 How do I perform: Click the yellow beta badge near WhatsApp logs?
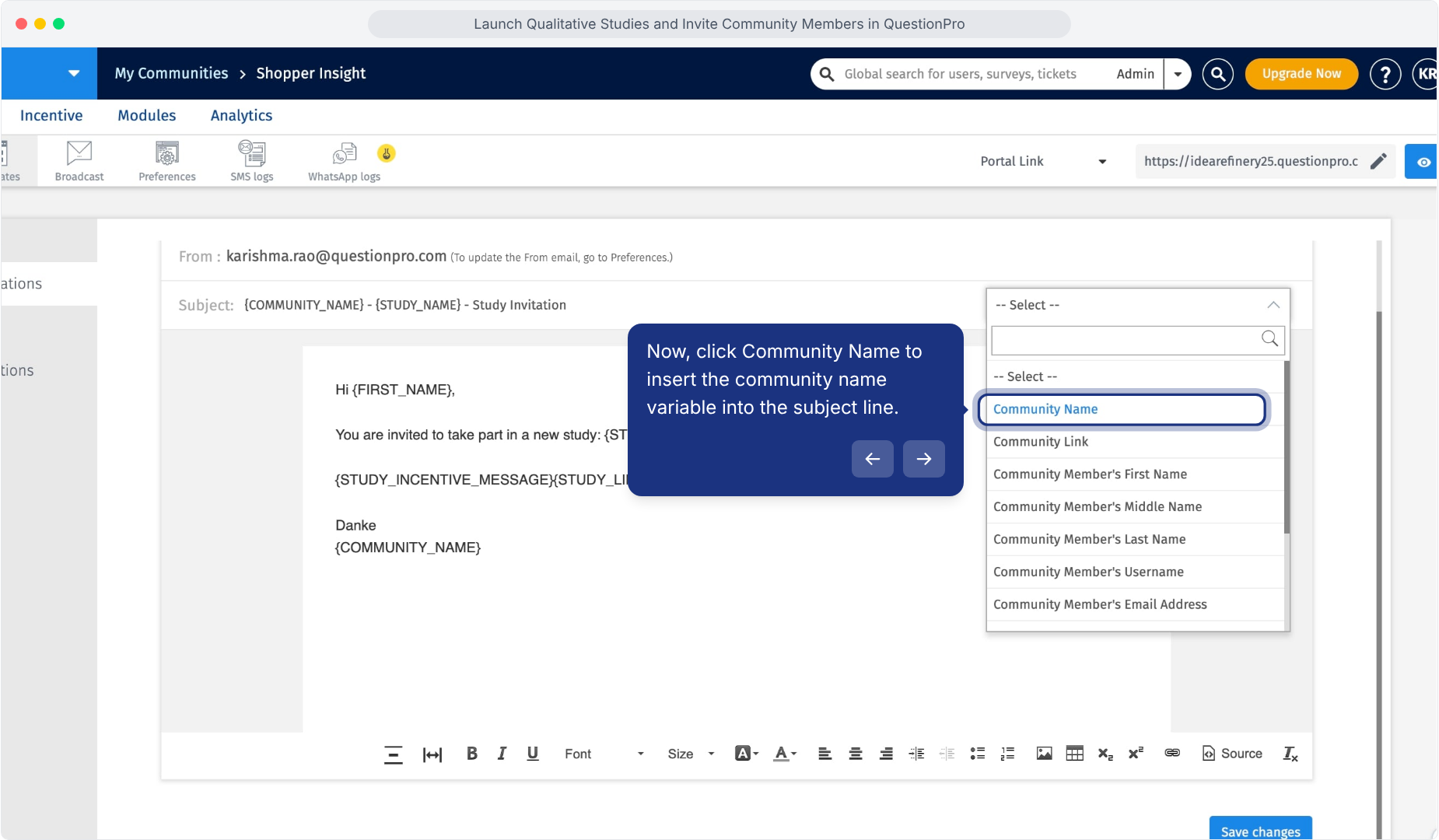(387, 153)
